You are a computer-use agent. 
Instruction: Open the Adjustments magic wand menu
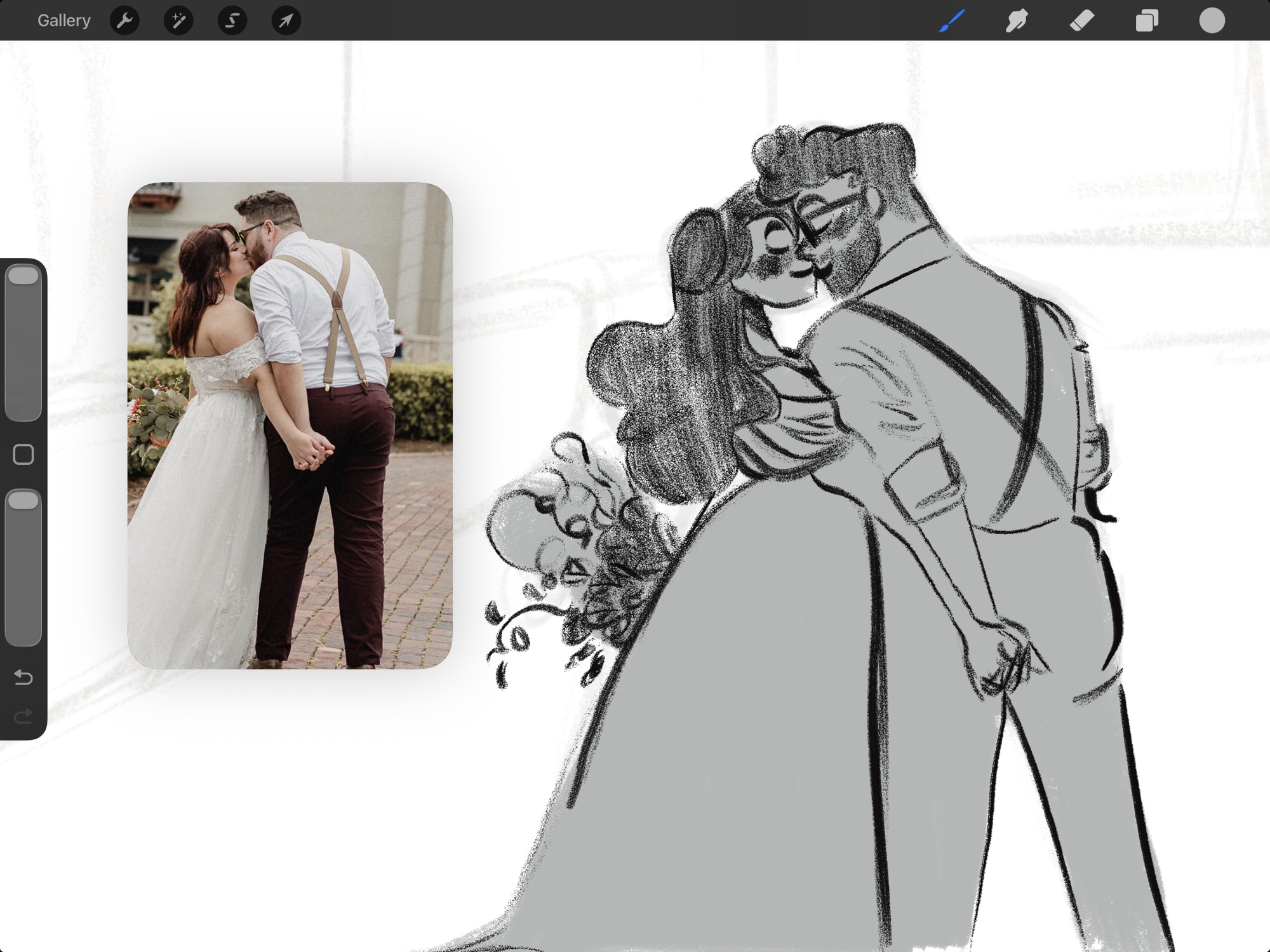[x=178, y=20]
